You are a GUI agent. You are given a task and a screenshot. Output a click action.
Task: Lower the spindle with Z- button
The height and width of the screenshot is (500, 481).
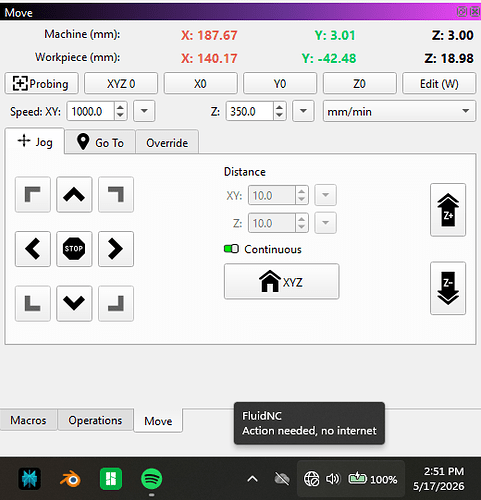448,288
